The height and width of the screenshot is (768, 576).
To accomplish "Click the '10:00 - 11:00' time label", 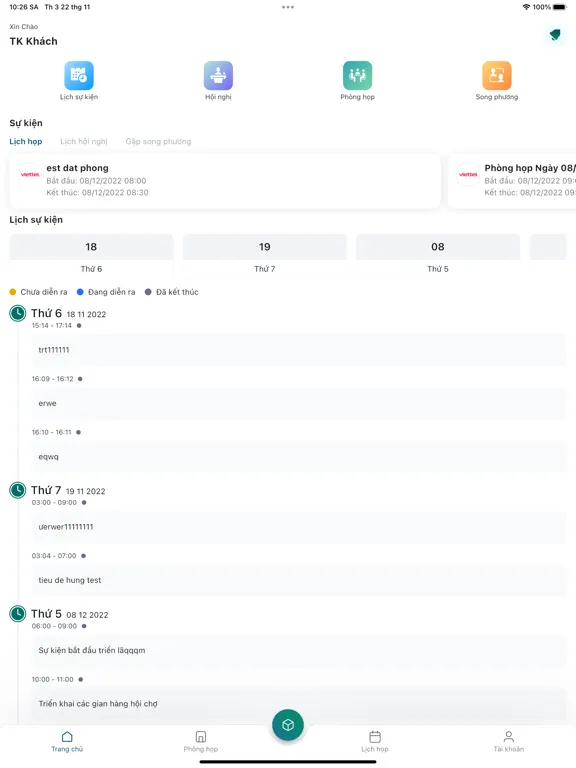I will pos(52,679).
